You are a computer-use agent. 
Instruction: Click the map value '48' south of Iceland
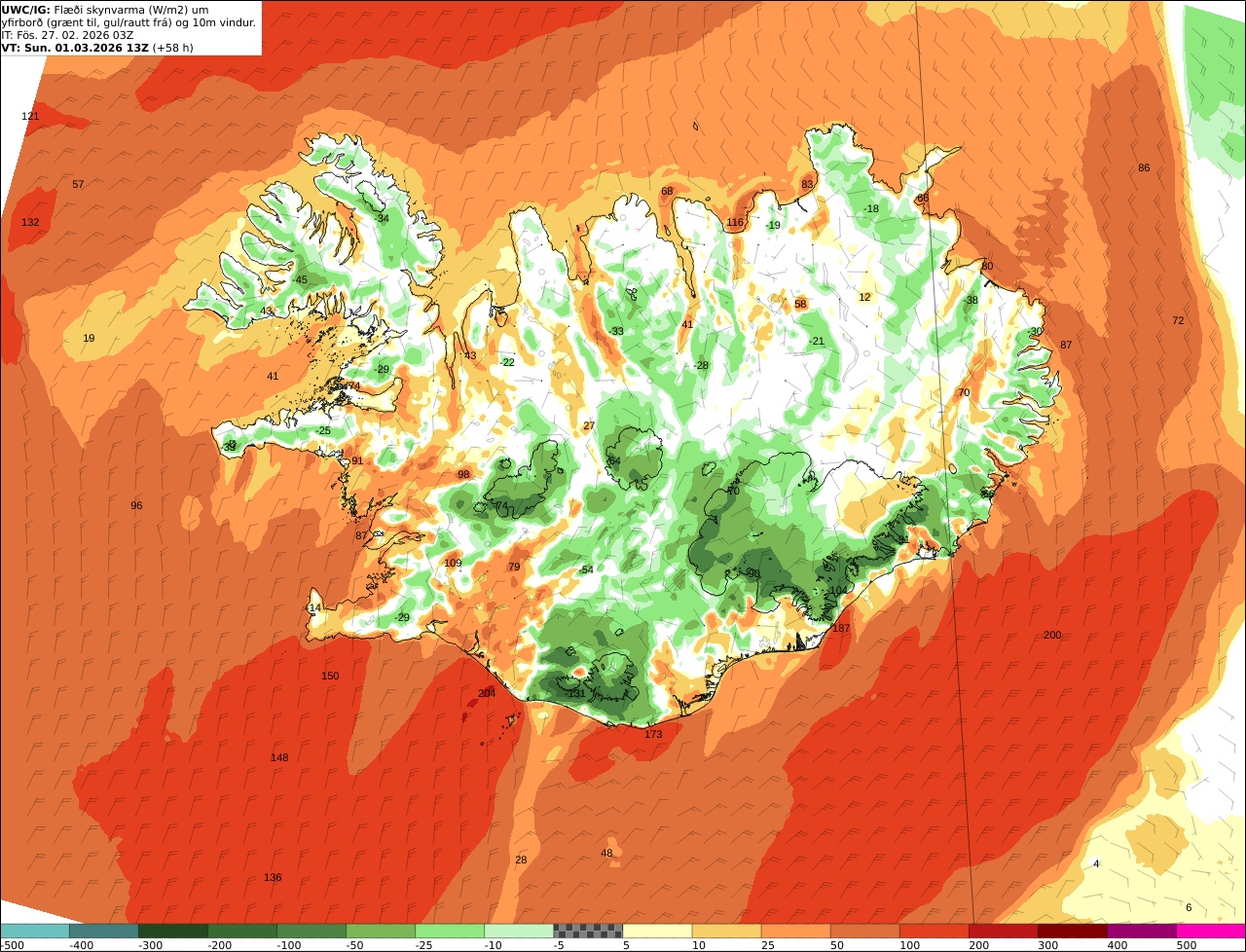pyautogui.click(x=606, y=853)
